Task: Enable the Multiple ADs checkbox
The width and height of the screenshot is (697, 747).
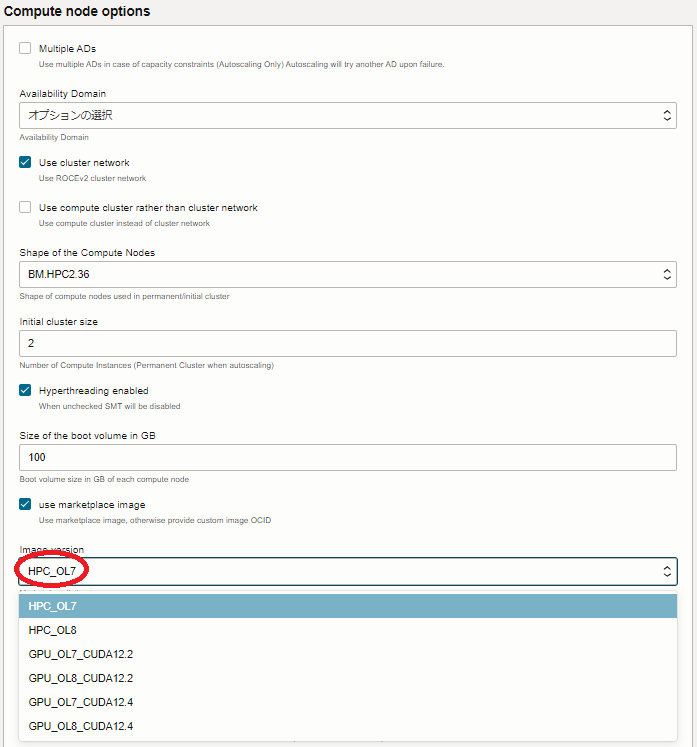Action: [x=25, y=48]
